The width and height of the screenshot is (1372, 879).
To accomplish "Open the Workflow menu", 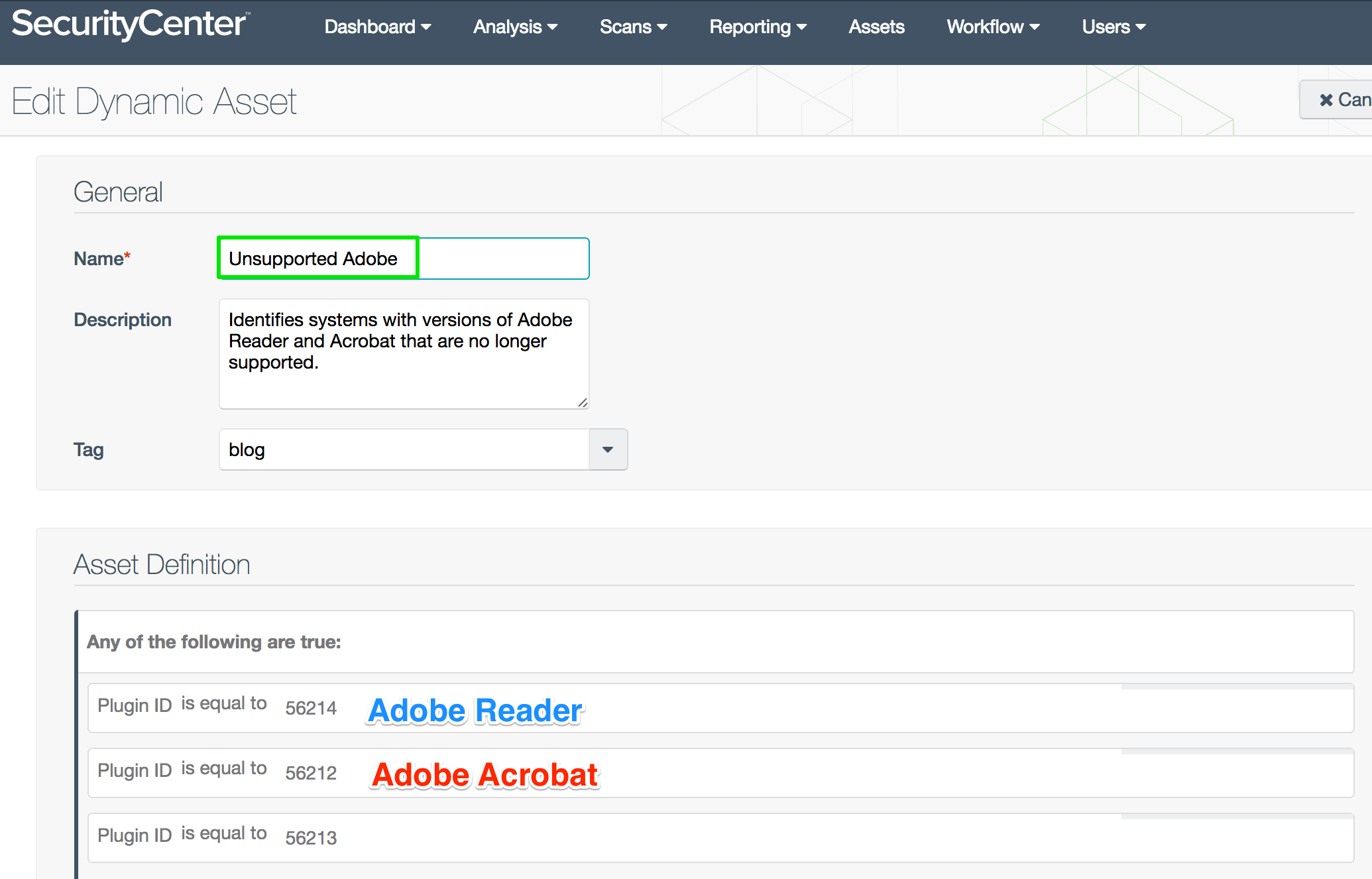I will pyautogui.click(x=993, y=27).
